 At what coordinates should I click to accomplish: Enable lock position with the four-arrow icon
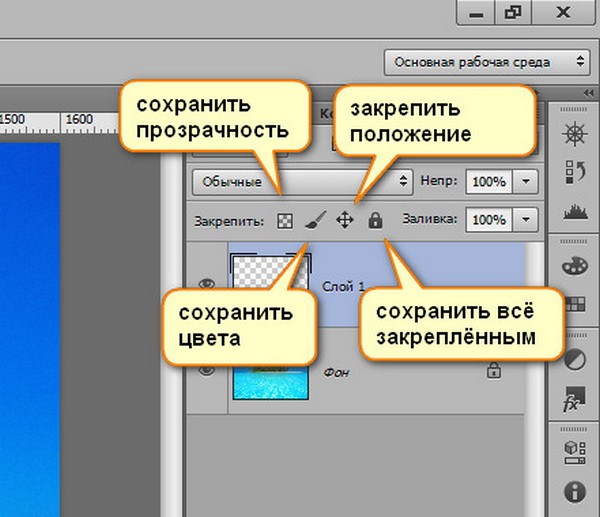click(344, 220)
